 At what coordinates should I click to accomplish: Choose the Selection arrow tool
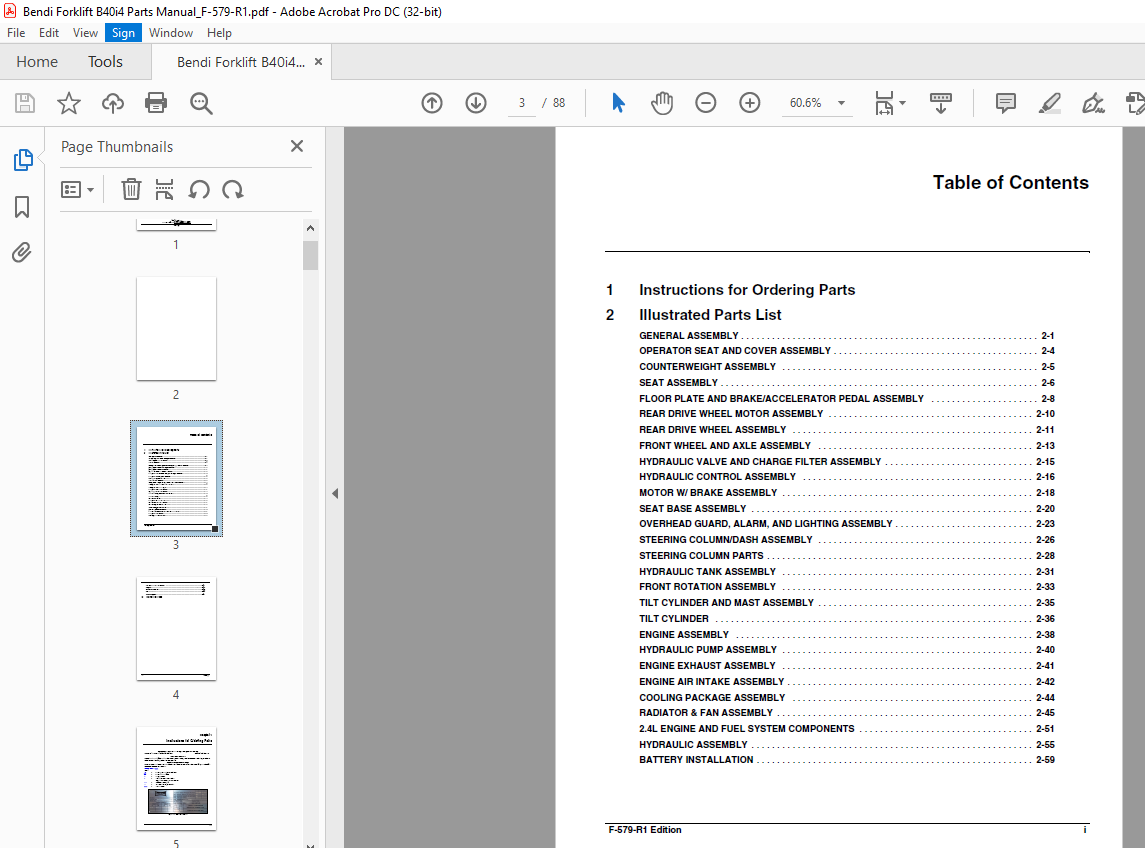pyautogui.click(x=618, y=103)
